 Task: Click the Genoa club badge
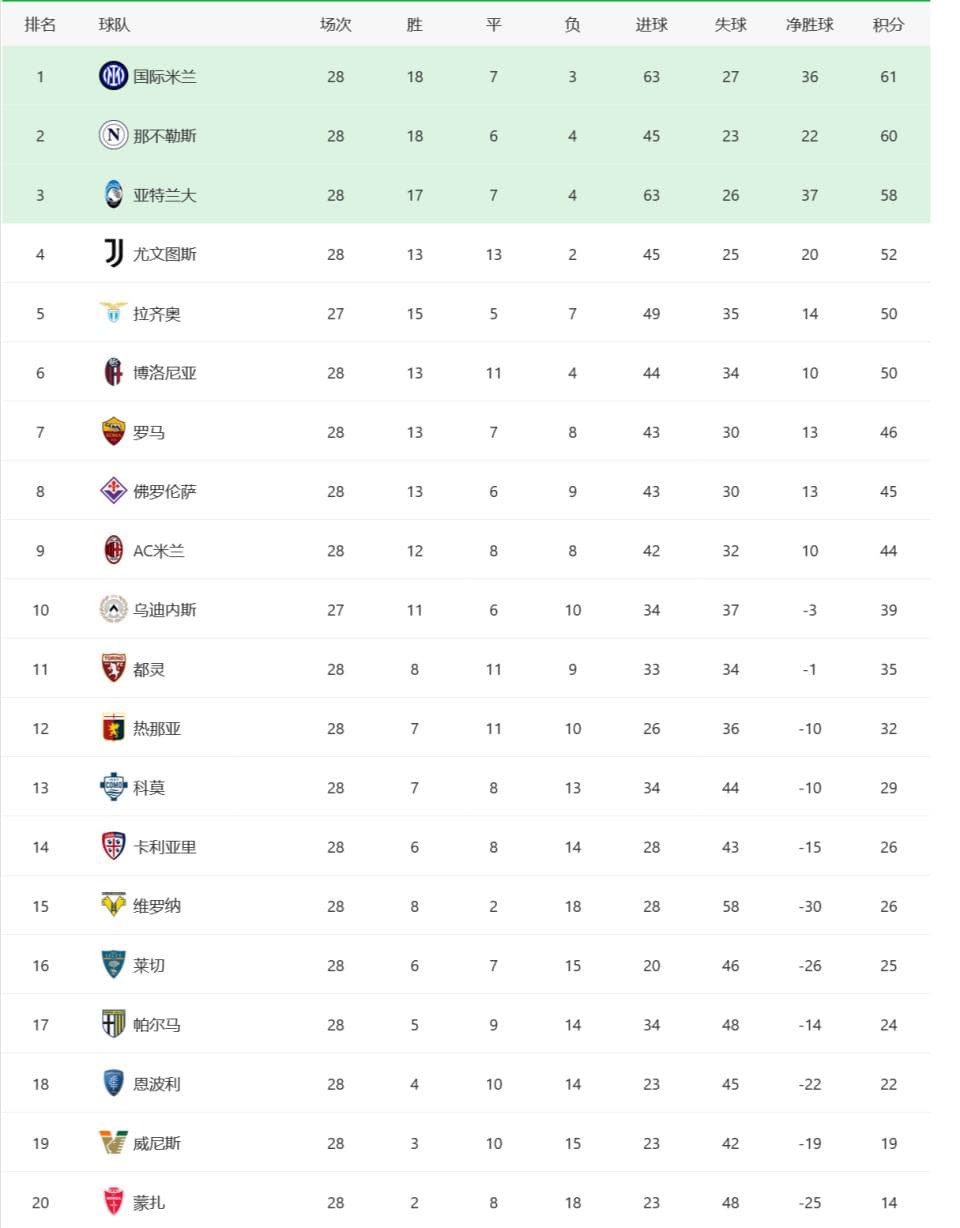pyautogui.click(x=113, y=728)
